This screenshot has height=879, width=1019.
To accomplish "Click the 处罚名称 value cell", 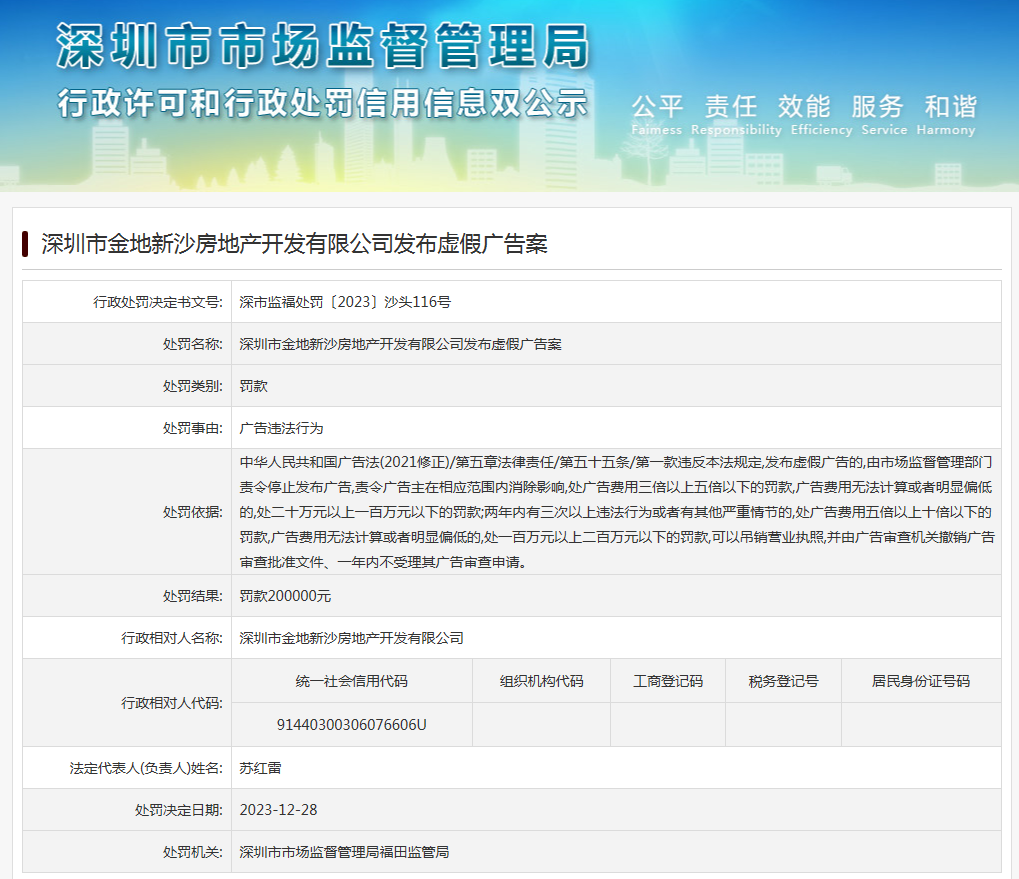I will pos(400,343).
